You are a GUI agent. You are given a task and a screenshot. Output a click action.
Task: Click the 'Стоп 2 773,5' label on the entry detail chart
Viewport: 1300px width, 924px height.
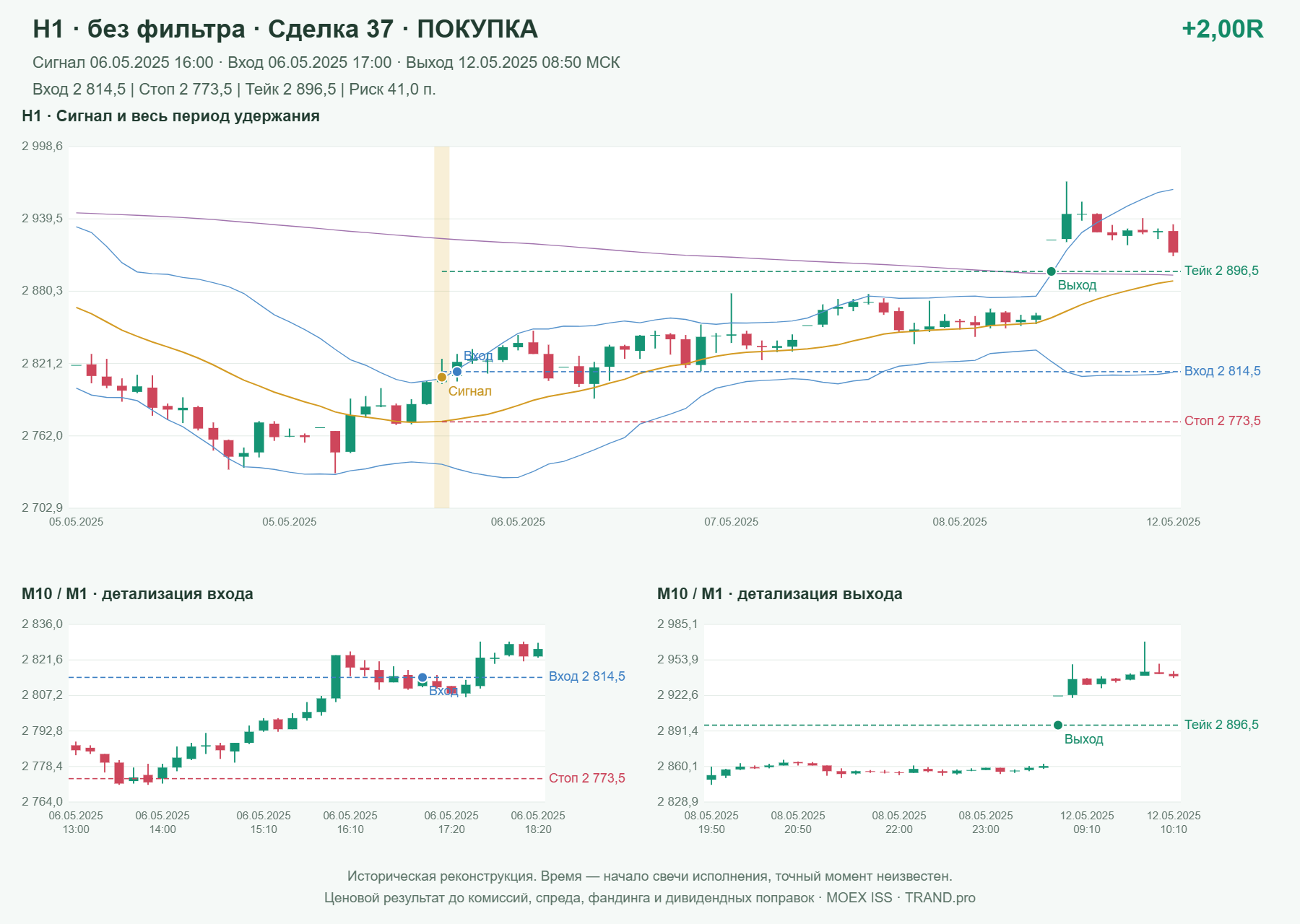pyautogui.click(x=586, y=778)
